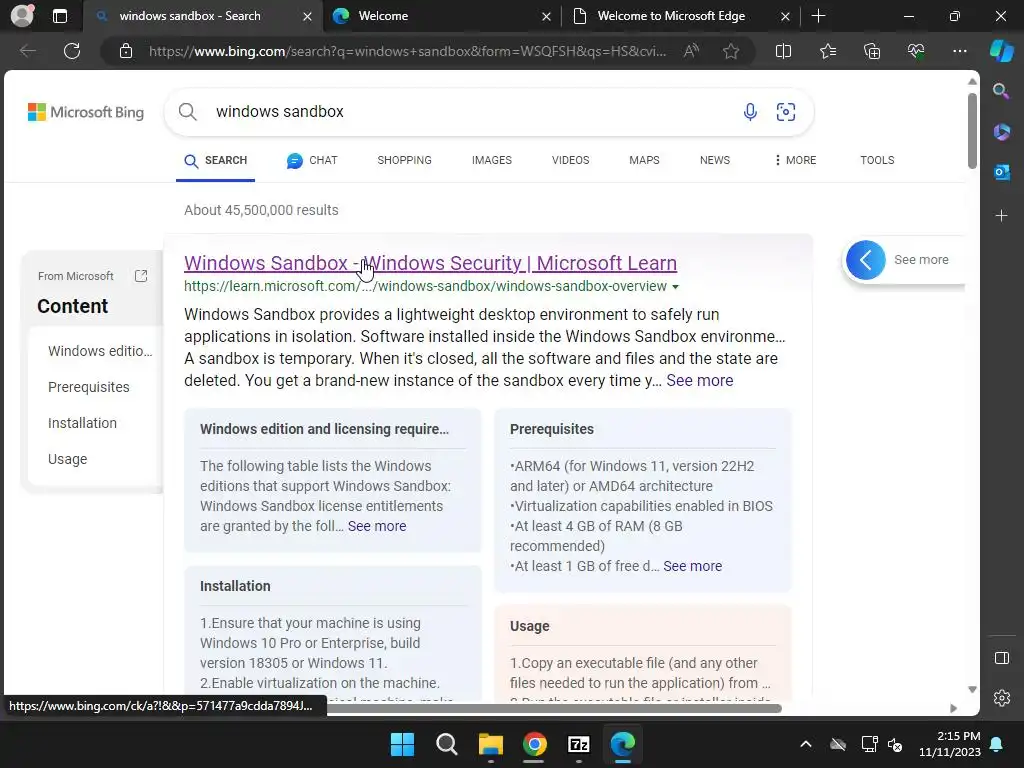Show hidden system tray icons chevron
The height and width of the screenshot is (768, 1024).
pyautogui.click(x=806, y=744)
